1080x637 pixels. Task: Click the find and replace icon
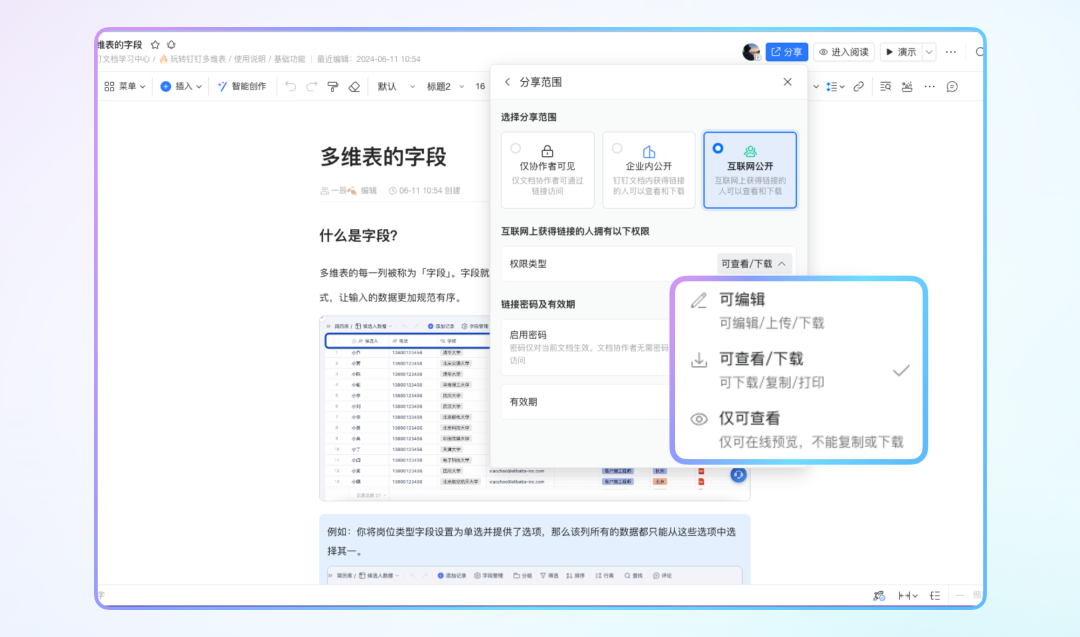(885, 87)
